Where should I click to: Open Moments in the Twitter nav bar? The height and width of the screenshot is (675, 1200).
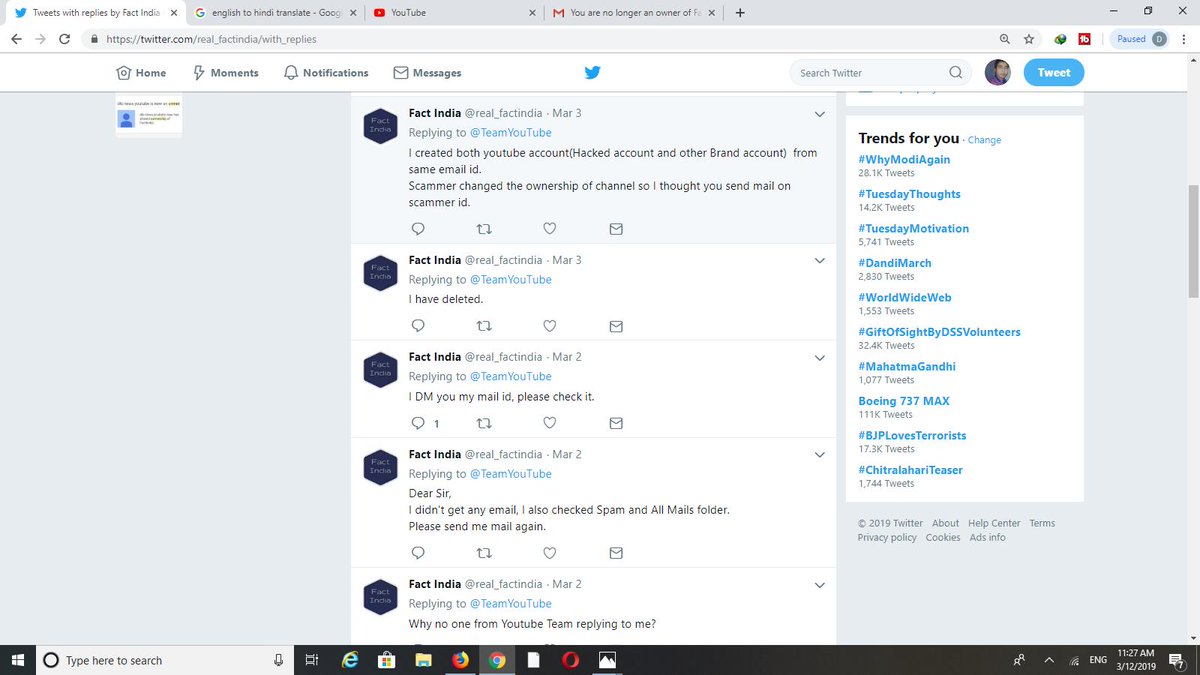pos(225,73)
